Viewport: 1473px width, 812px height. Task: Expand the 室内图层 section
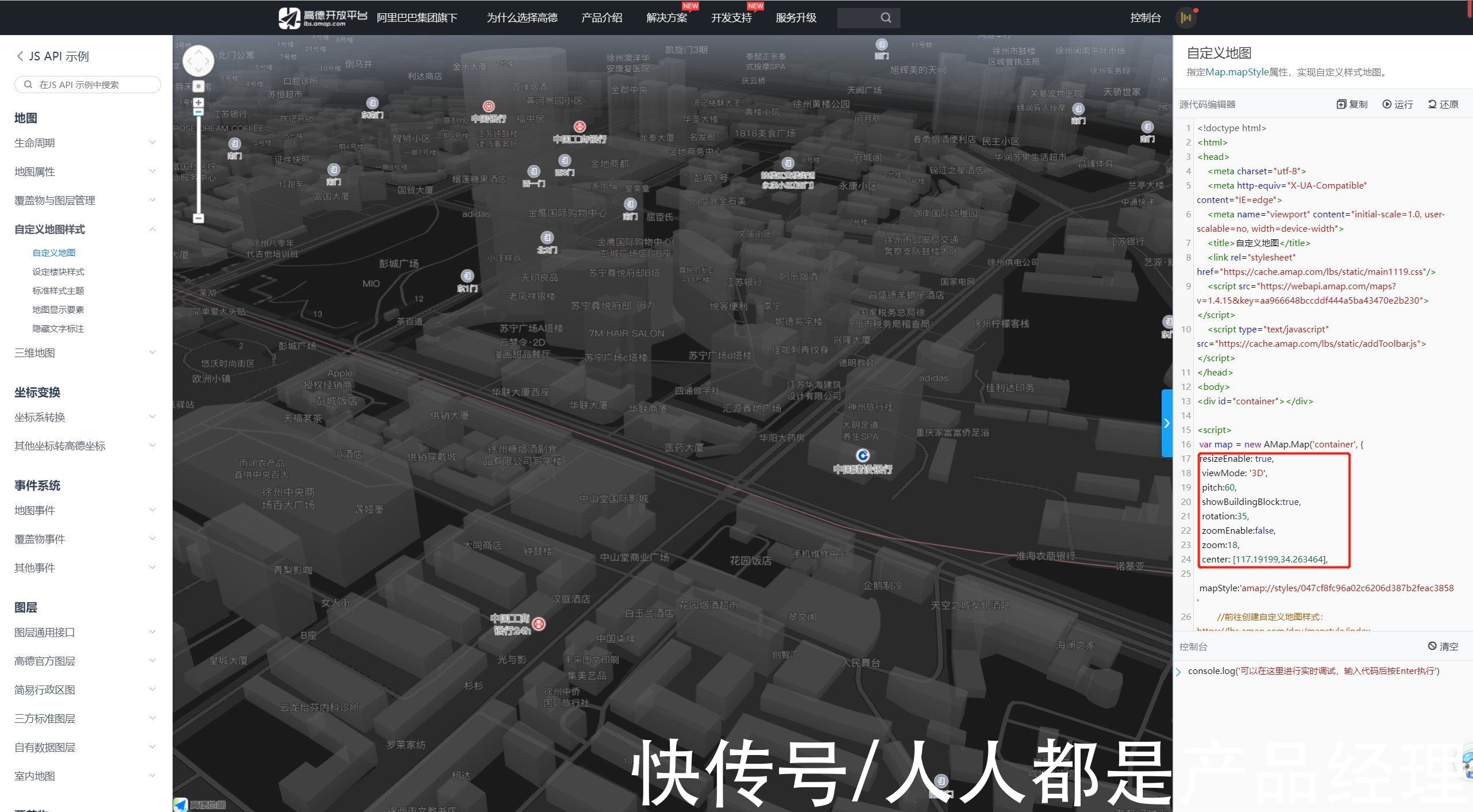click(x=86, y=776)
